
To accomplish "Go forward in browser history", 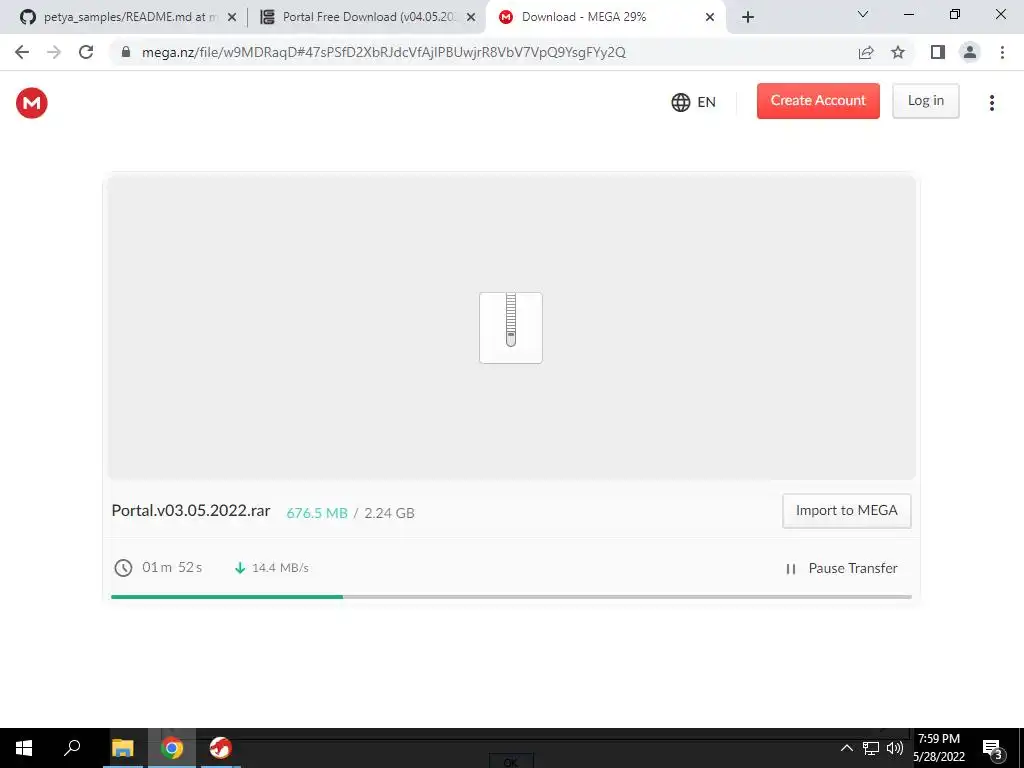I will click(x=54, y=52).
